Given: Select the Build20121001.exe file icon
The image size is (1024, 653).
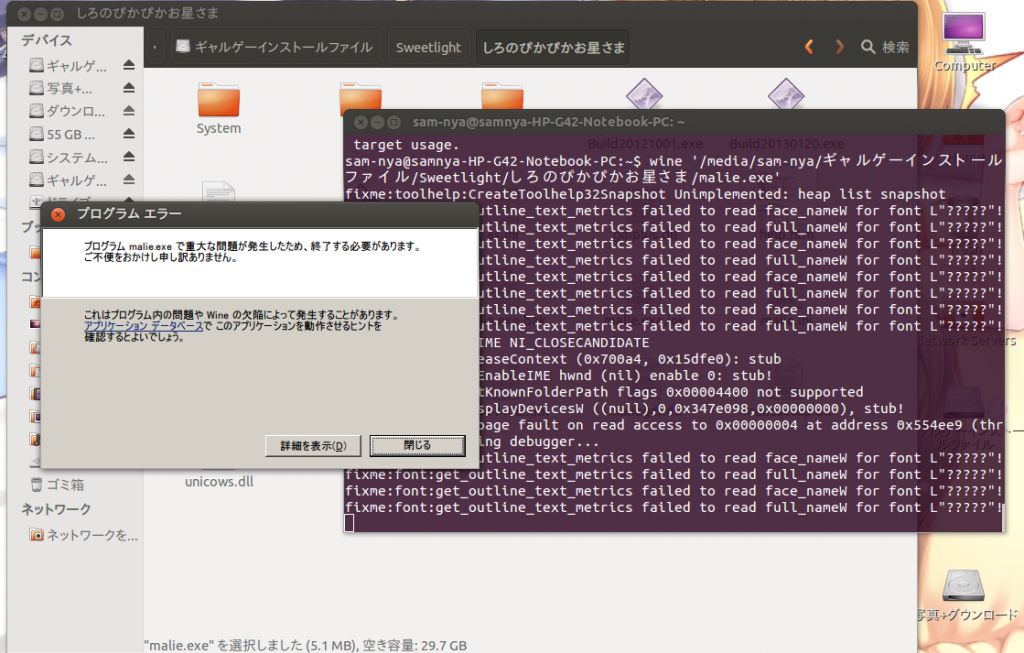Looking at the screenshot, I should pos(644,94).
